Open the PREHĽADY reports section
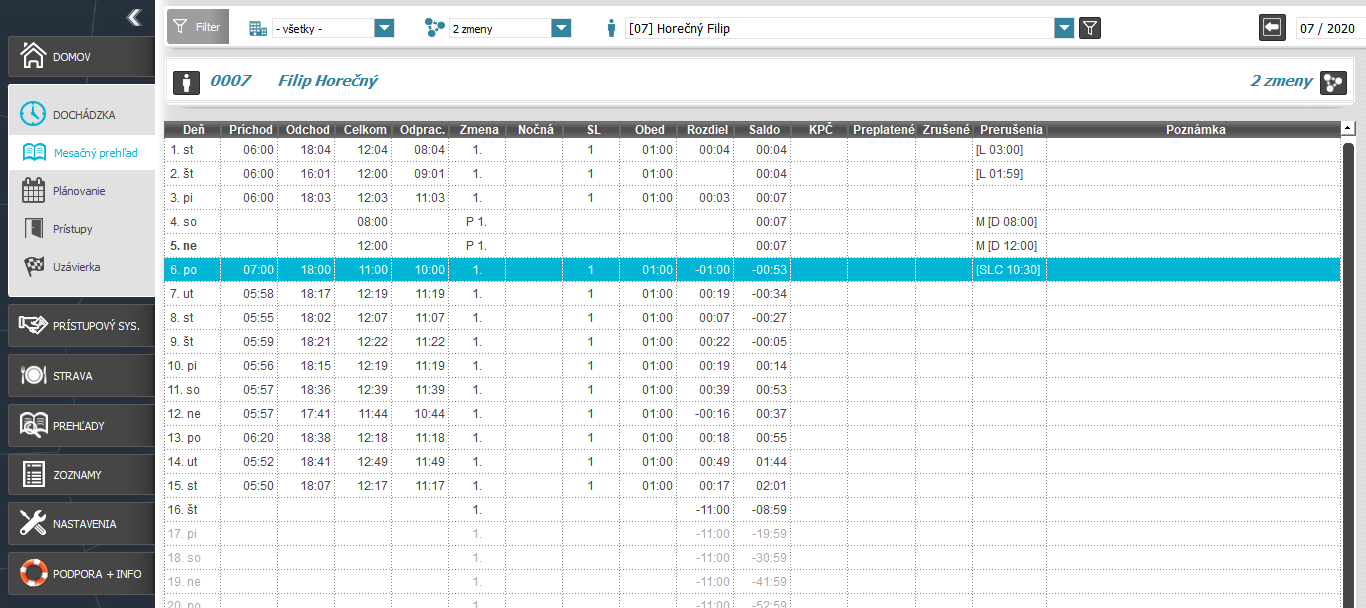This screenshot has width=1366, height=608. click(x=83, y=425)
